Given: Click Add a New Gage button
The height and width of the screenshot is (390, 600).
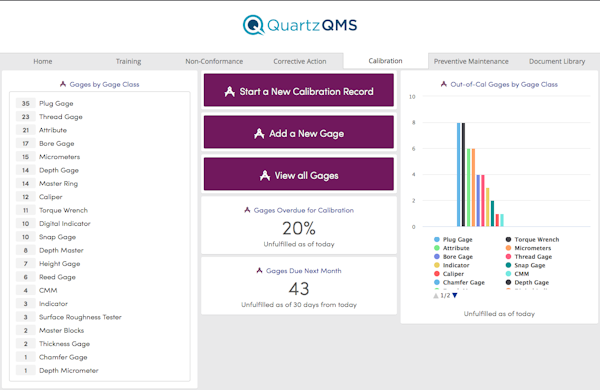Looking at the screenshot, I should 298,132.
